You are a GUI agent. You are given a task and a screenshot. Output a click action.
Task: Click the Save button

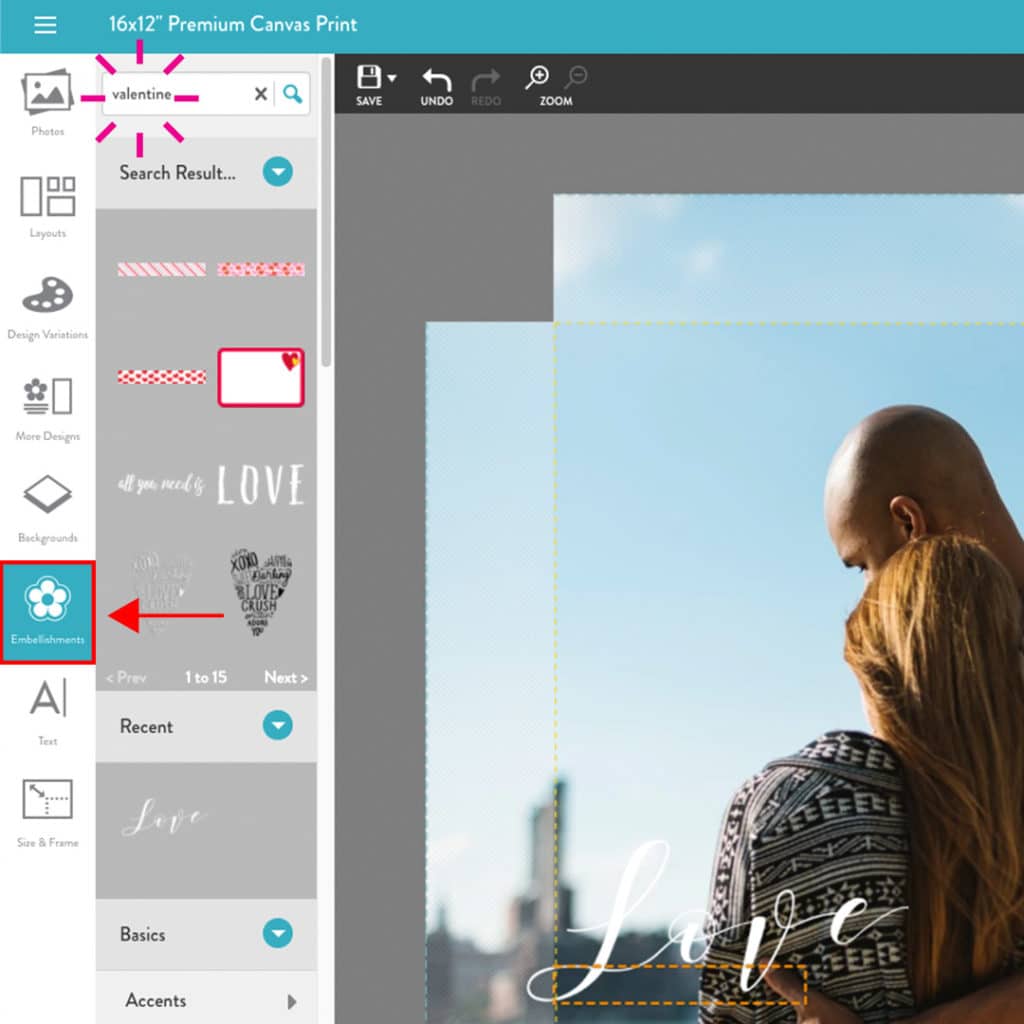click(x=369, y=86)
